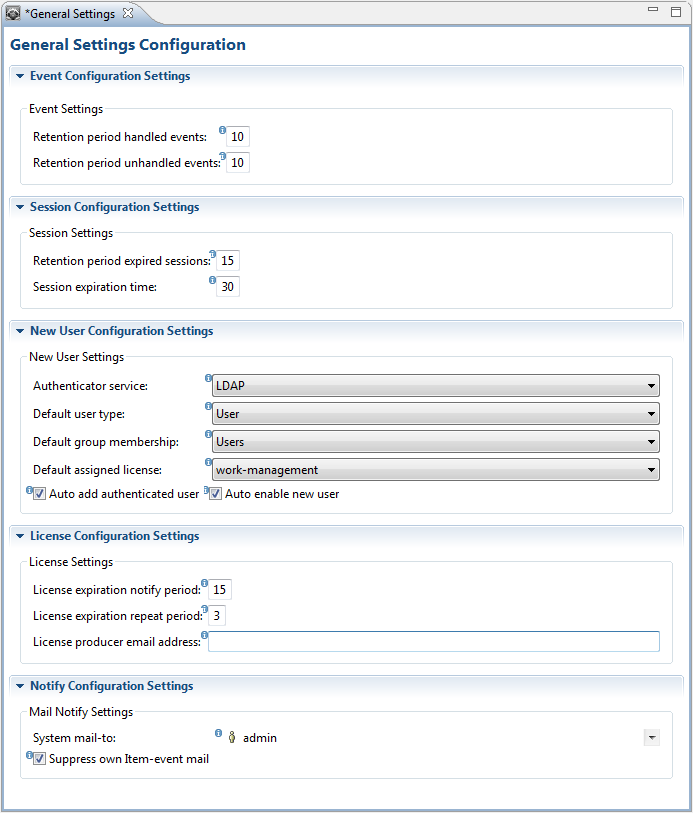
Task: Open the Authenticator service LDAP dropdown
Action: pyautogui.click(x=651, y=386)
